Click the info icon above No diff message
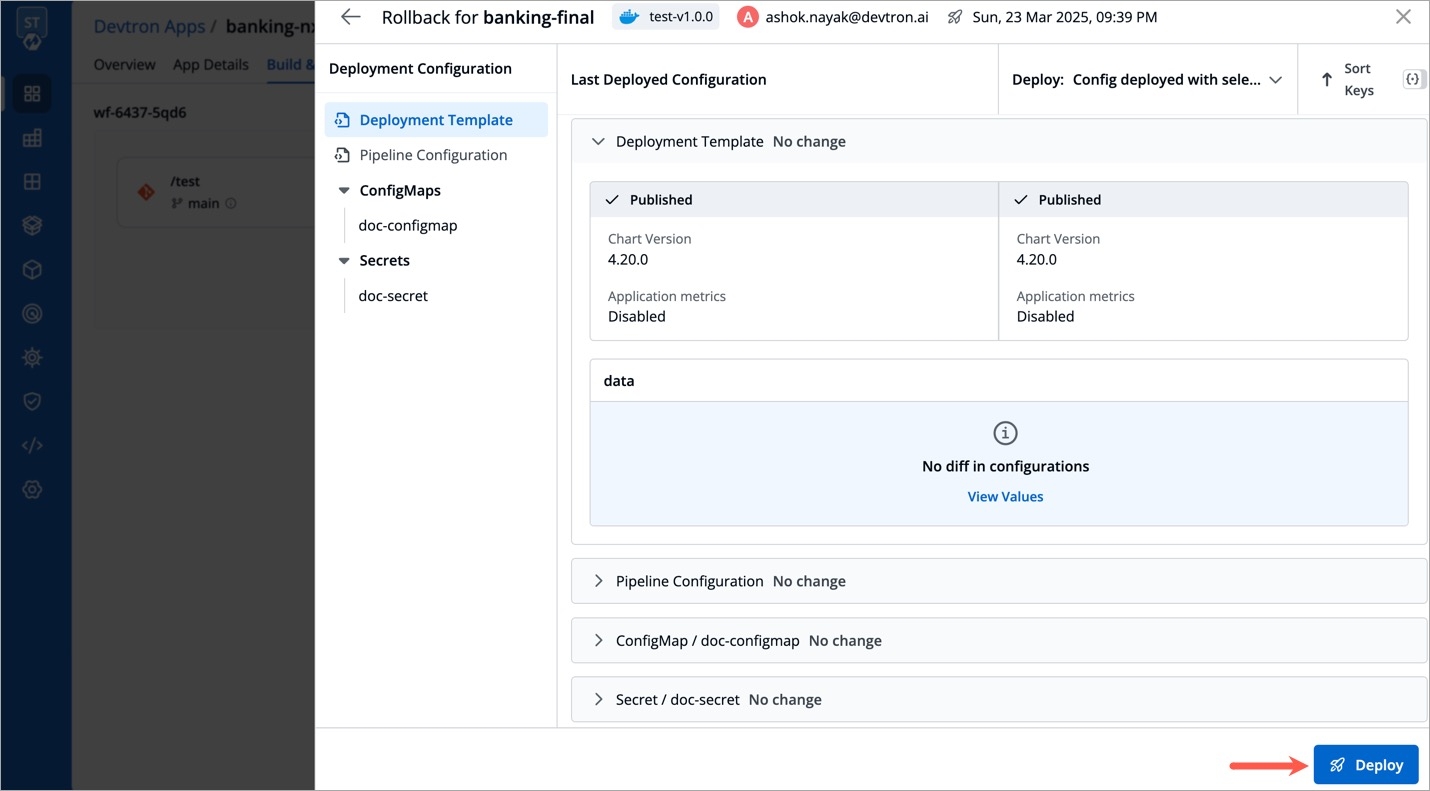Screen dimensions: 1430x791 pos(1005,433)
